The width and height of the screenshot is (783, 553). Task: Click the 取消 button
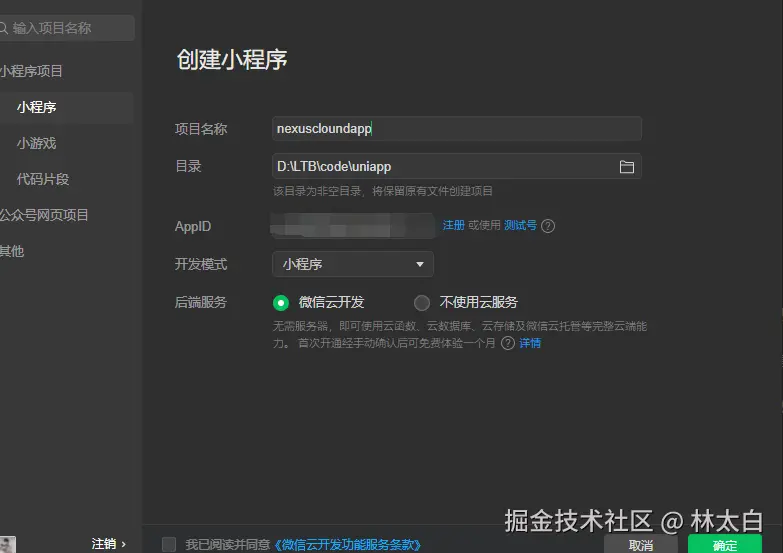coord(641,544)
